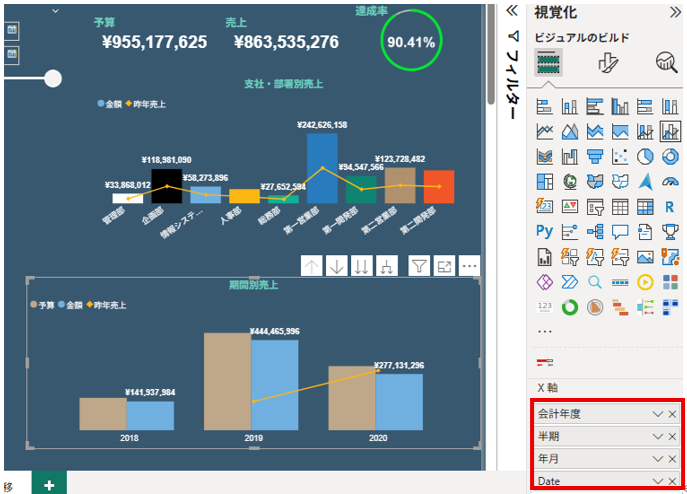The width and height of the screenshot is (687, 494).
Task: Open the 年月 field dropdown
Action: point(657,459)
